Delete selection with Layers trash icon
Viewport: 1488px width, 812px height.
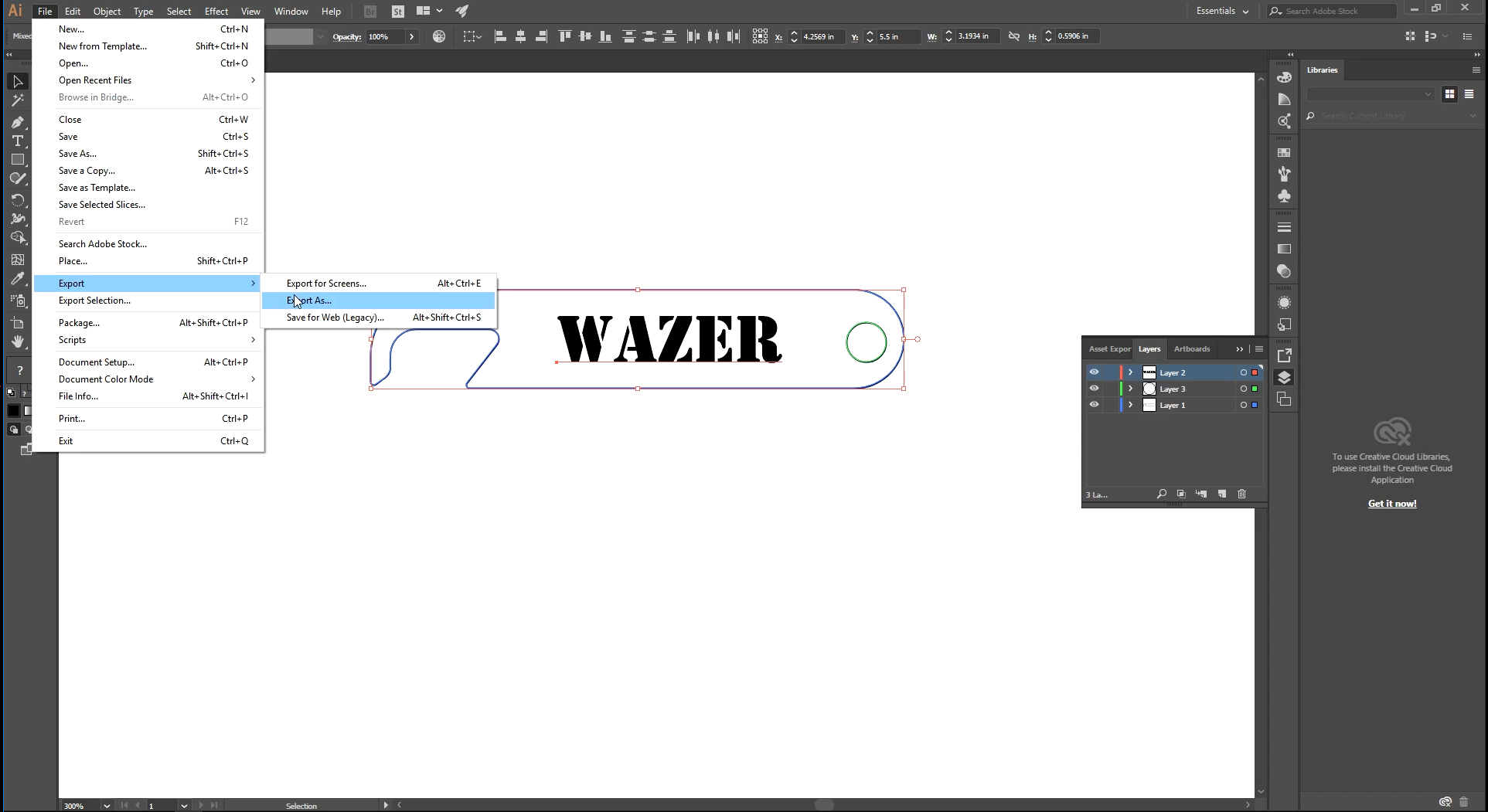coord(1242,494)
